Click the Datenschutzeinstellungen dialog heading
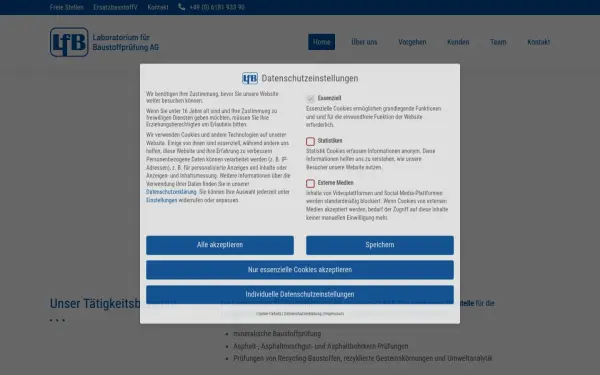 [x=310, y=78]
